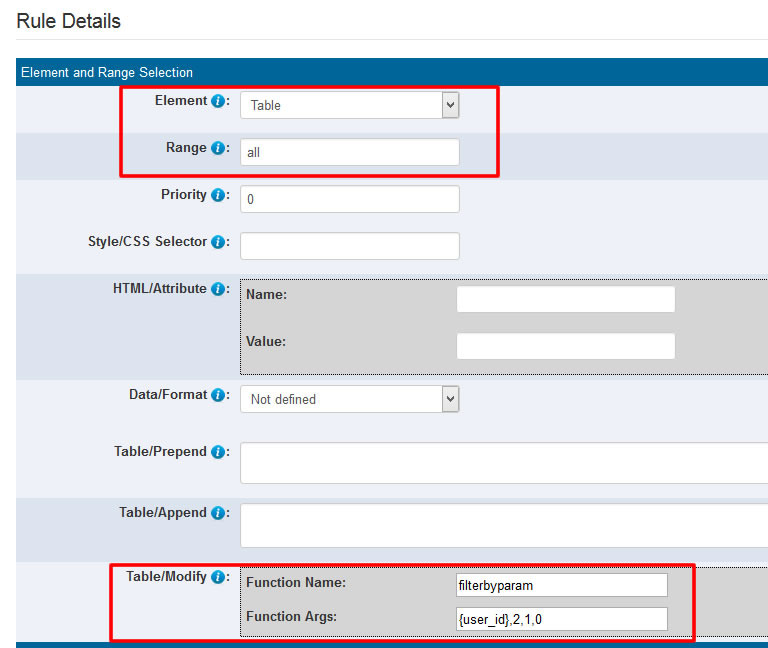Click the HTML/Attribute info icon
This screenshot has height=648, width=768.
pyautogui.click(x=218, y=289)
